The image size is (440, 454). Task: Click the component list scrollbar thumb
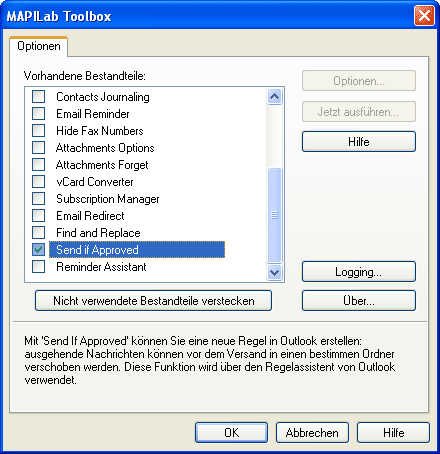pyautogui.click(x=275, y=215)
